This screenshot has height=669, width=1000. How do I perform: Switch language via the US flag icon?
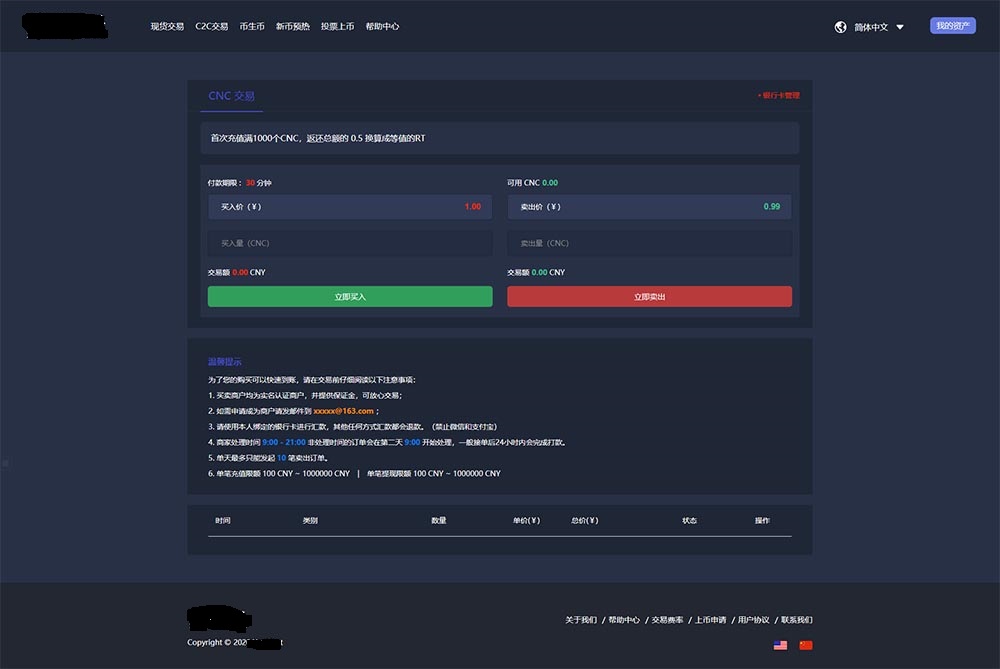click(x=780, y=645)
